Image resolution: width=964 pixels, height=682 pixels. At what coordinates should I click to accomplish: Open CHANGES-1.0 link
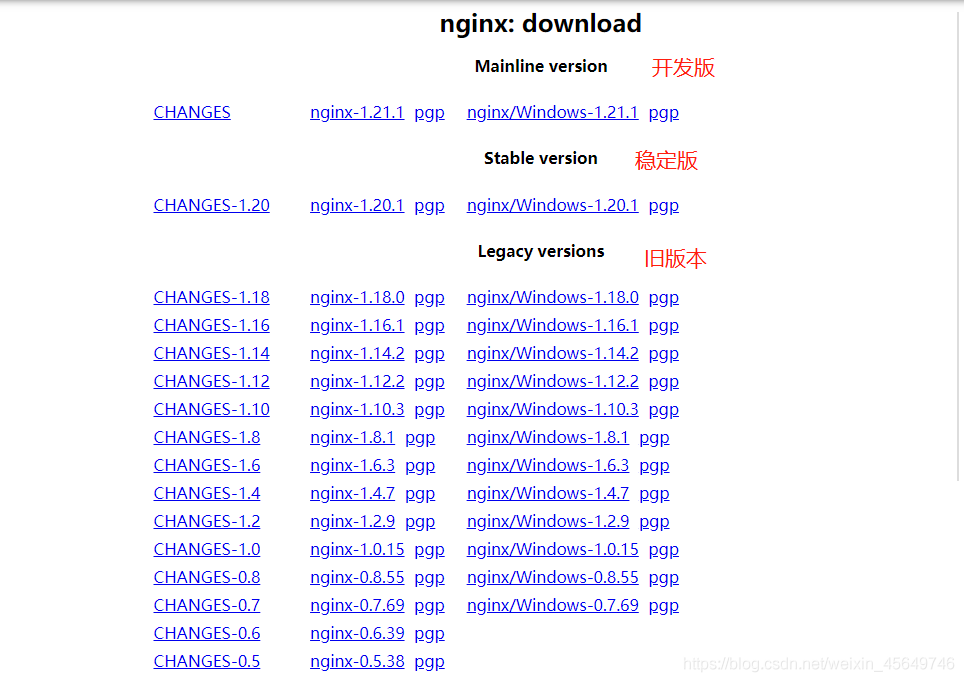207,549
